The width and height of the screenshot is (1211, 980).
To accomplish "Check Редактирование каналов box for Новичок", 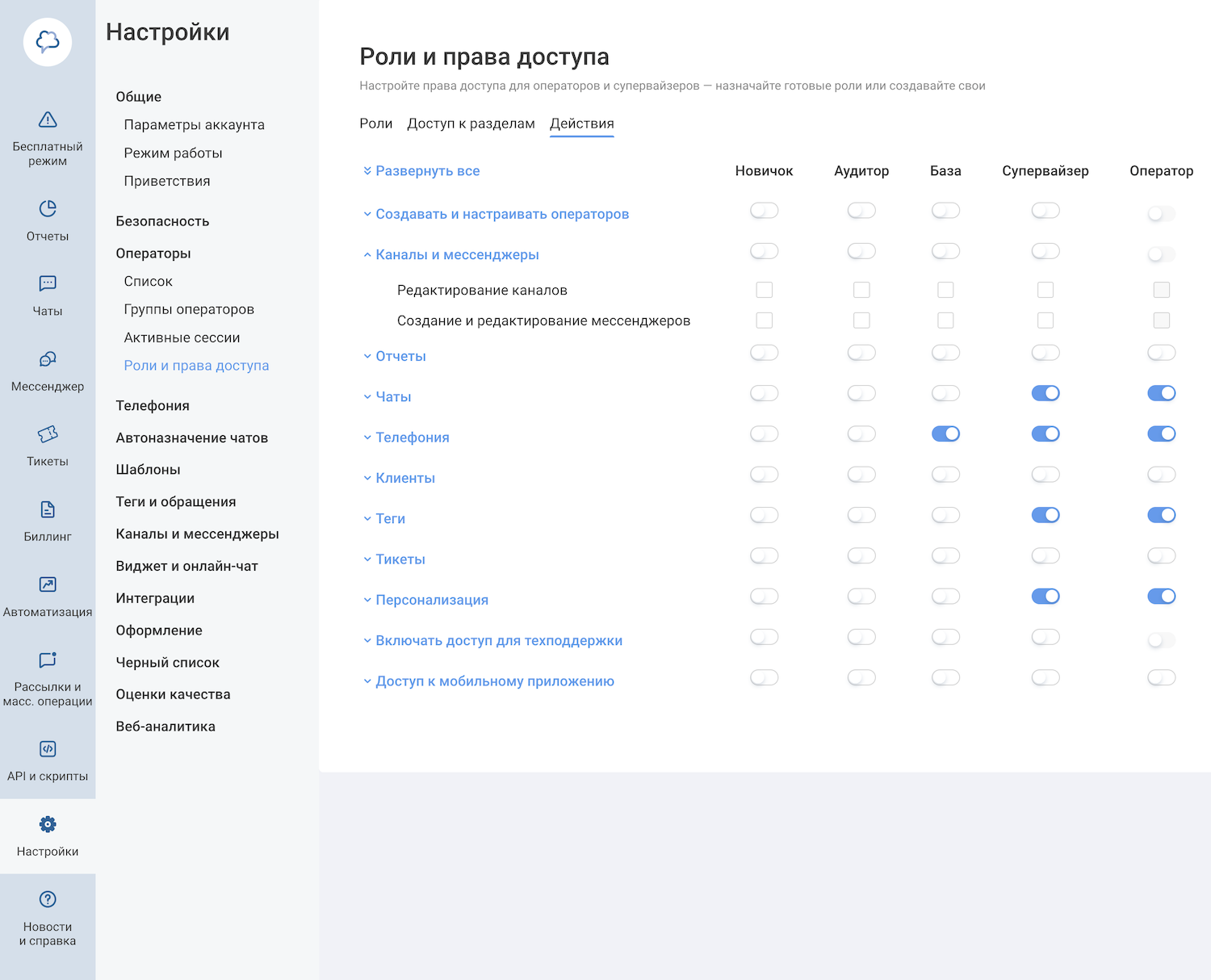I will 764,290.
